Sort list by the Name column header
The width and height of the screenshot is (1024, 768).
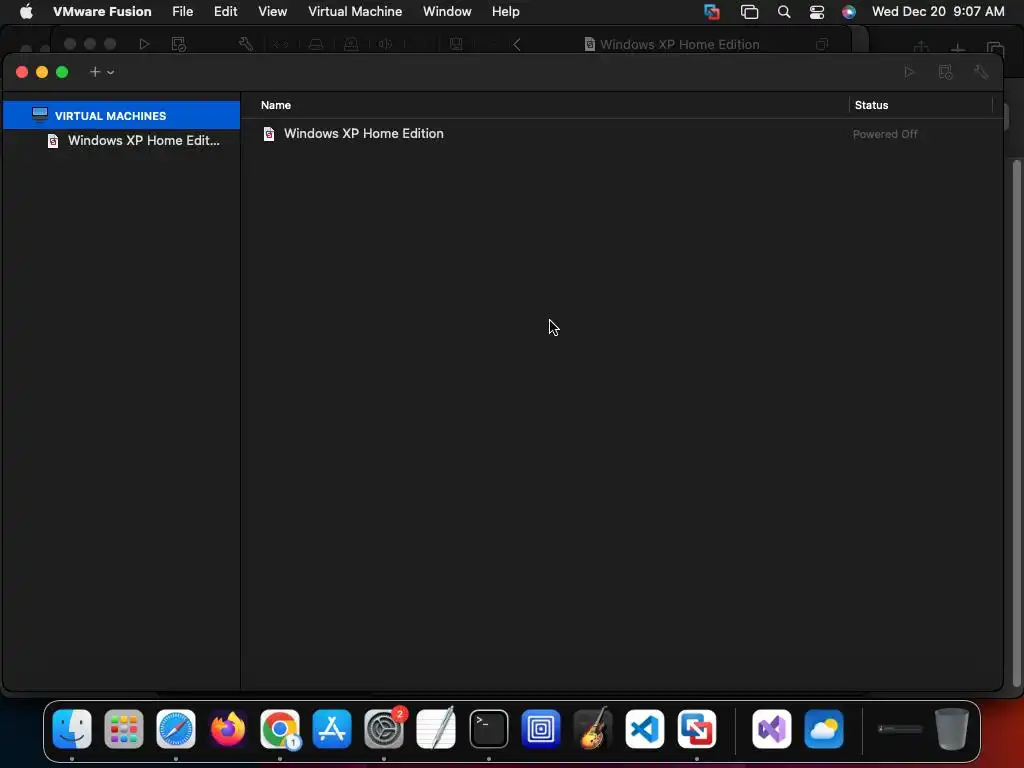[276, 105]
